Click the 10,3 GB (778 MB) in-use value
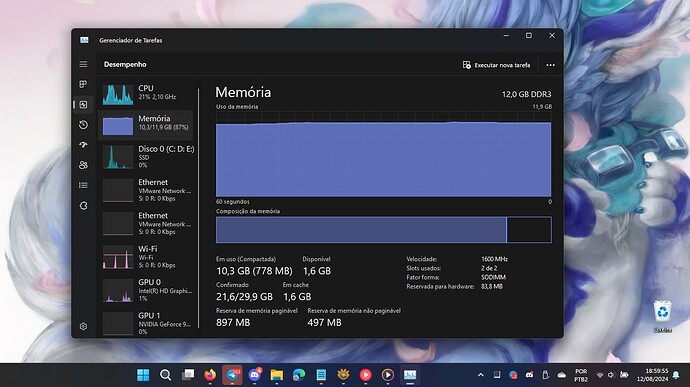The image size is (690, 387). (254, 271)
